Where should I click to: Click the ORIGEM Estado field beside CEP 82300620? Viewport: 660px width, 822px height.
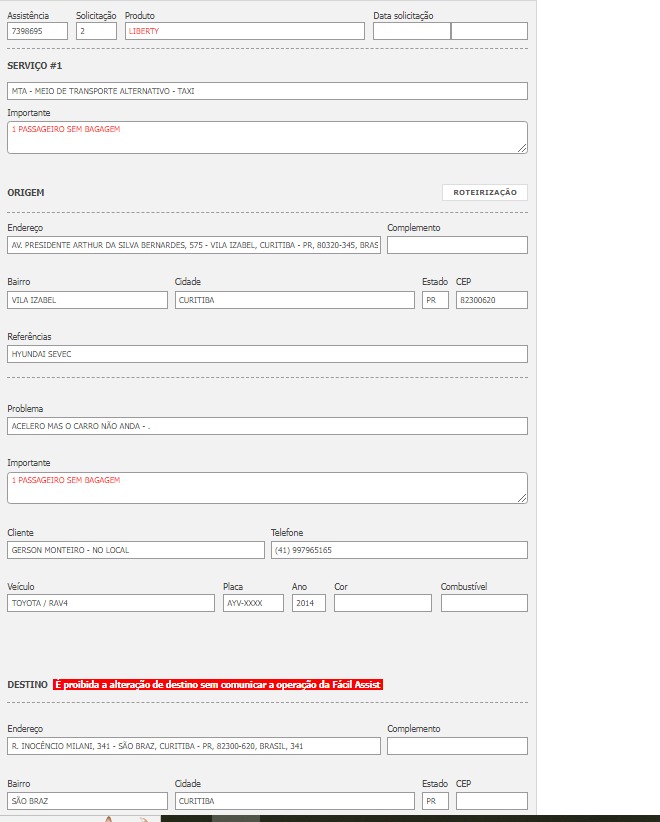[435, 300]
